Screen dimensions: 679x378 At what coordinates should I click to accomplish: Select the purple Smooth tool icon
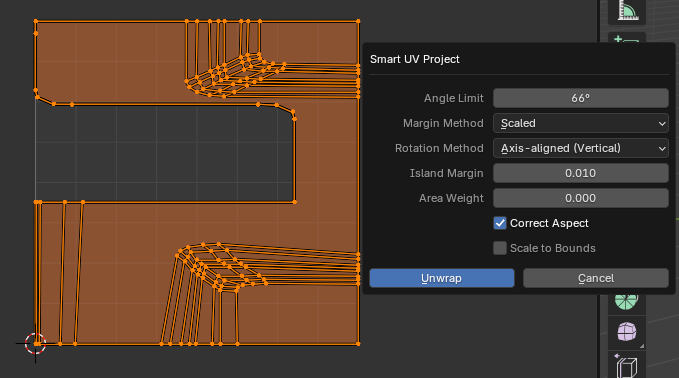coord(627,332)
